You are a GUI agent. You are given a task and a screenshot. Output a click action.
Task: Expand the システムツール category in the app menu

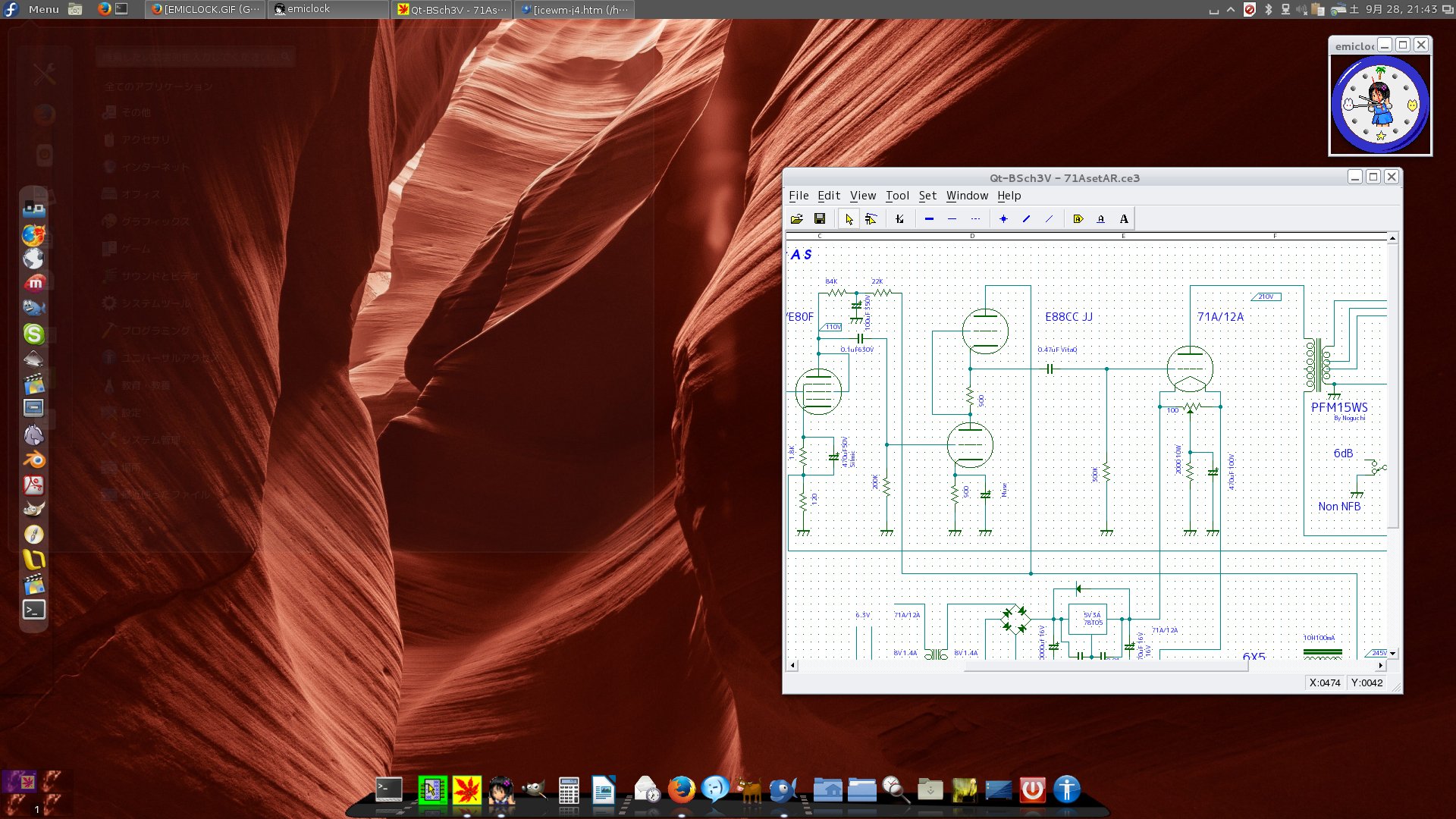pyautogui.click(x=155, y=303)
